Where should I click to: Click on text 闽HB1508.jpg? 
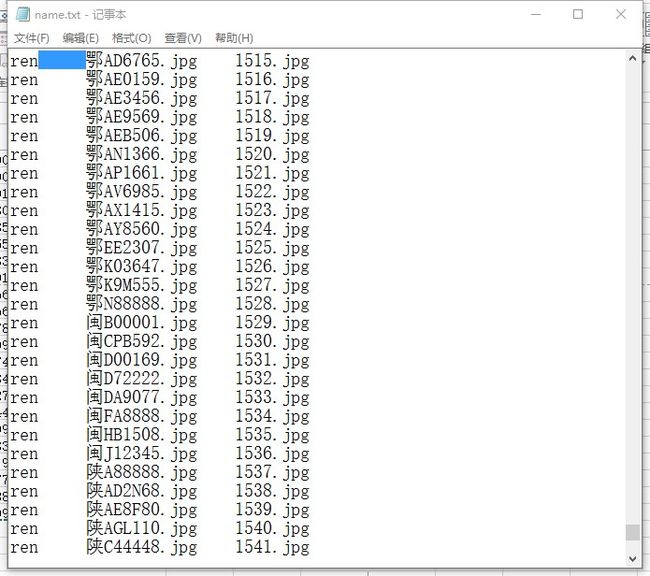point(142,435)
